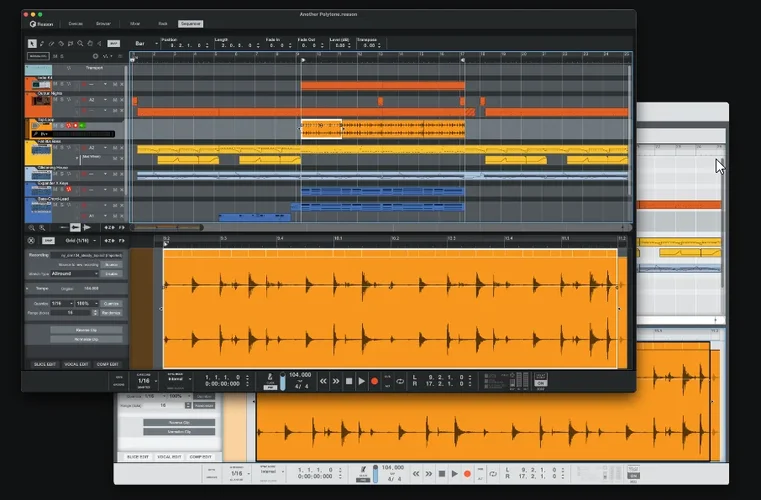
Task: Switch to the Rack view tab
Action: click(x=161, y=23)
